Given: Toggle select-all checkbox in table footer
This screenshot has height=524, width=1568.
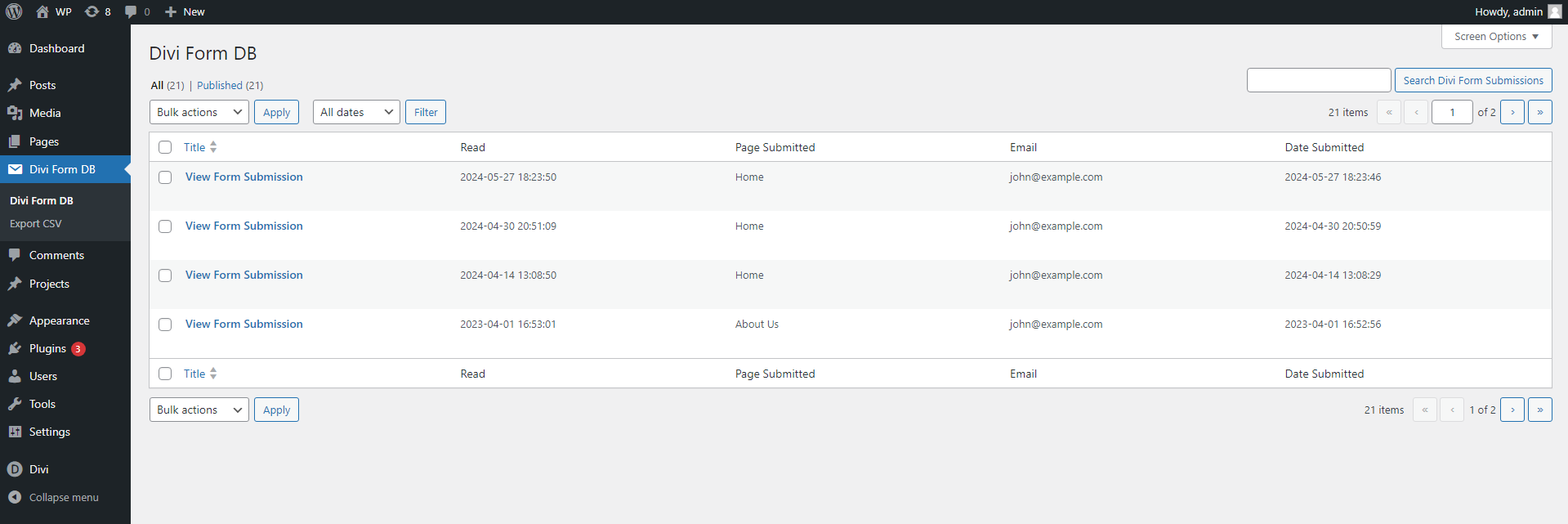Looking at the screenshot, I should [165, 374].
